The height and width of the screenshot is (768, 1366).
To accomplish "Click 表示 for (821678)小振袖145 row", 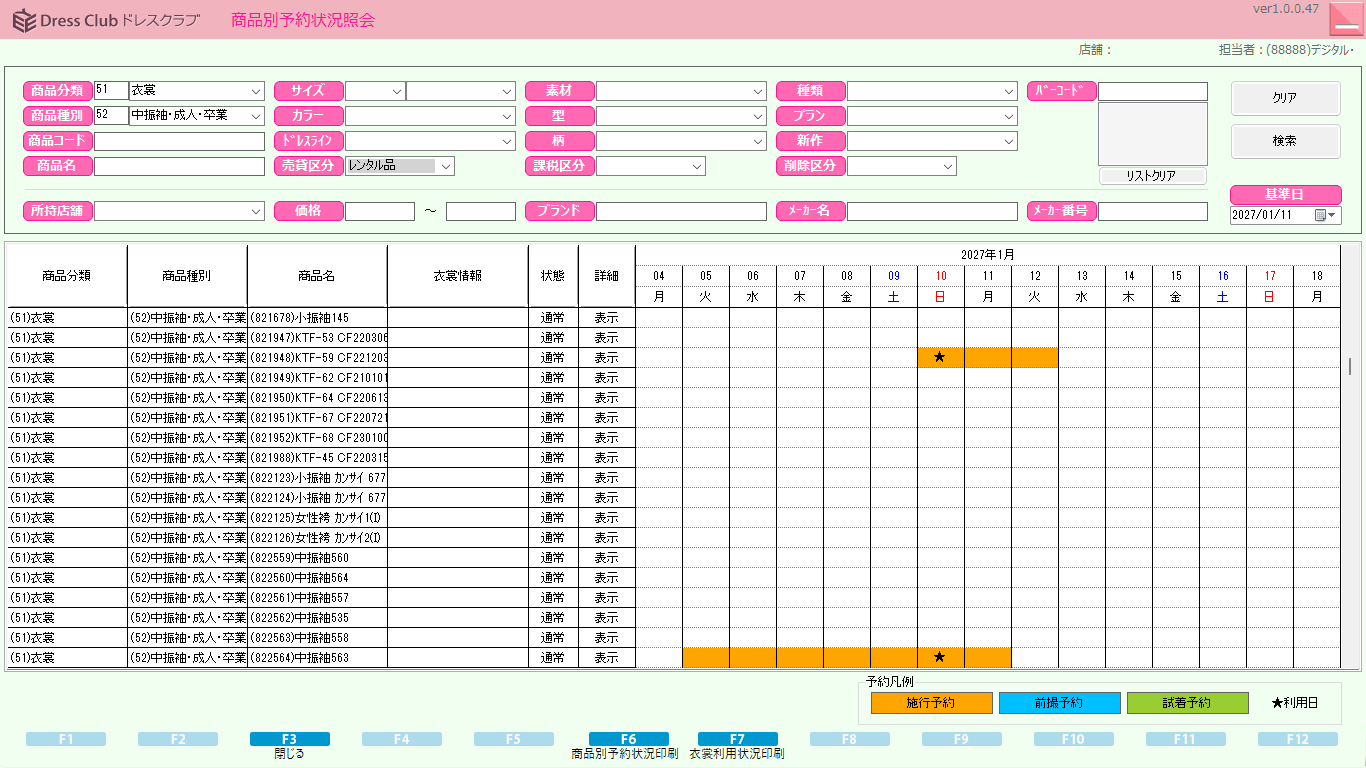I will point(607,317).
